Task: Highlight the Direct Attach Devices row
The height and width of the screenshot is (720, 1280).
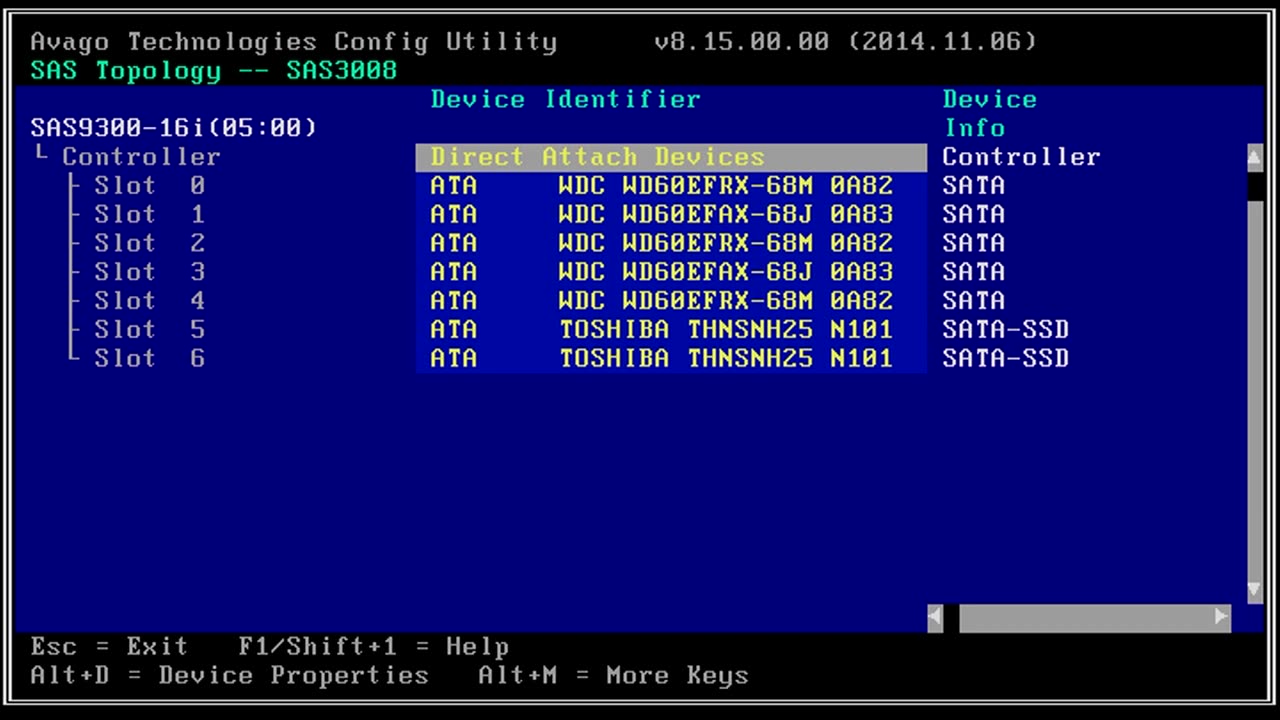Action: (x=671, y=157)
